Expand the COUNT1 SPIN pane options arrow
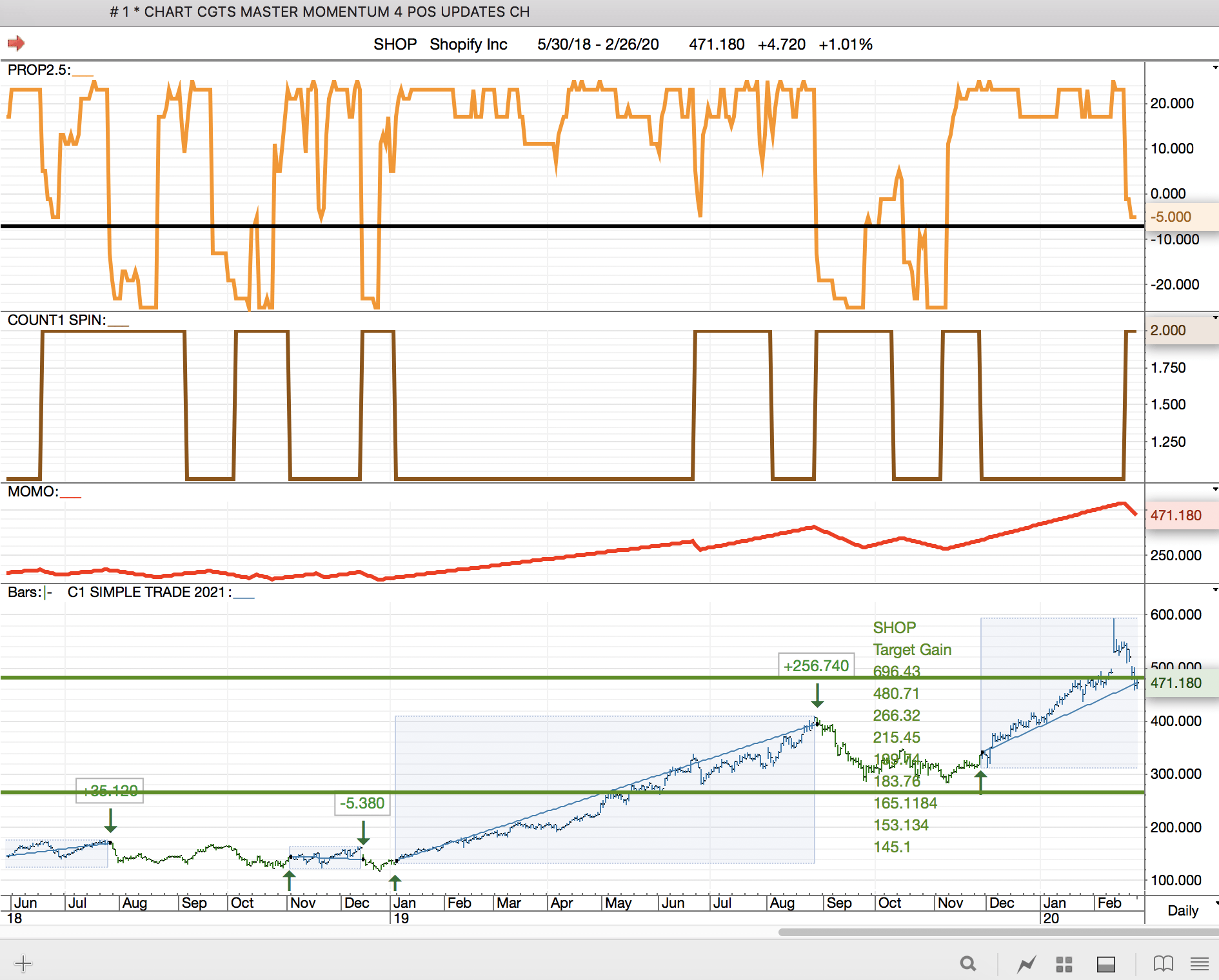 (x=1215, y=318)
